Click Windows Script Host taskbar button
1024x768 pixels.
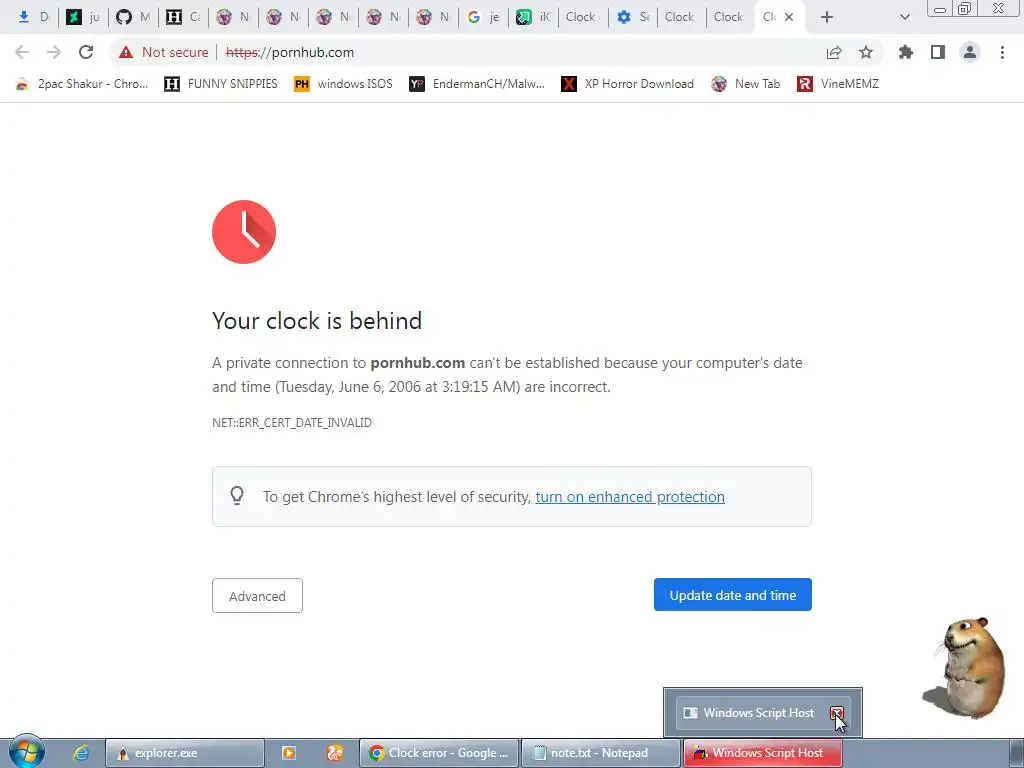(762, 753)
